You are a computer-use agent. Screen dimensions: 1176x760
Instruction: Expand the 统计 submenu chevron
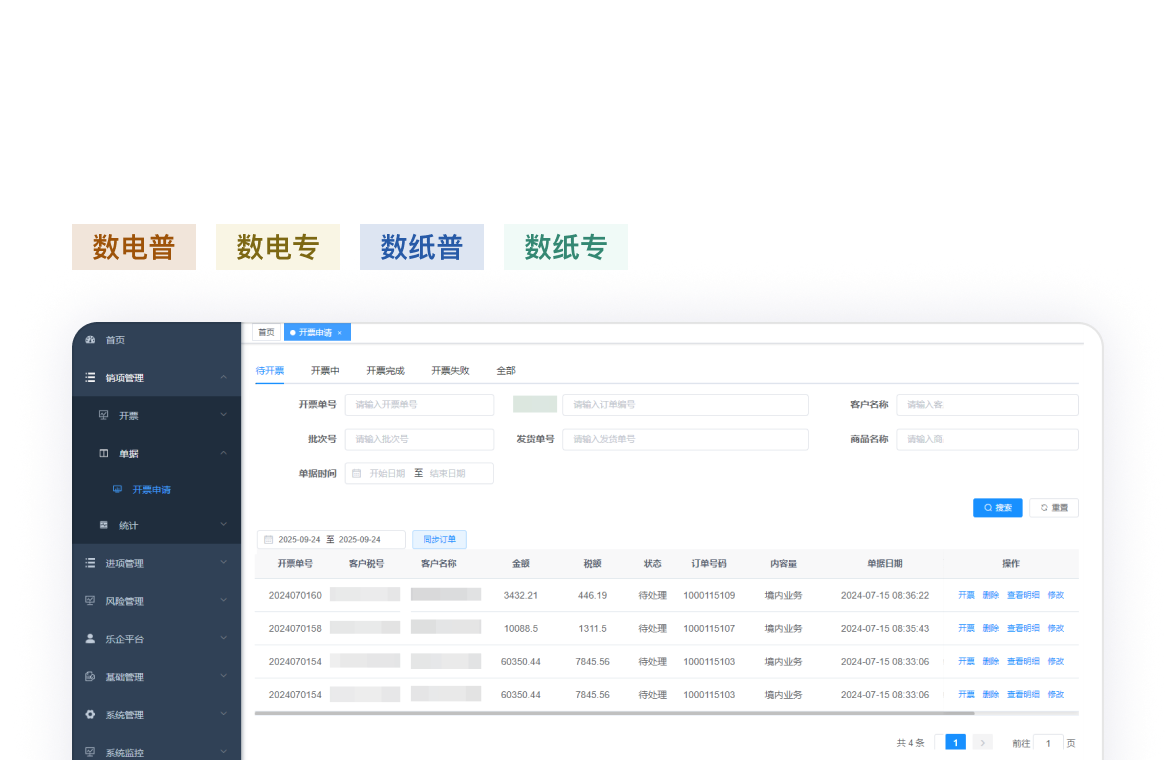pyautogui.click(x=224, y=524)
